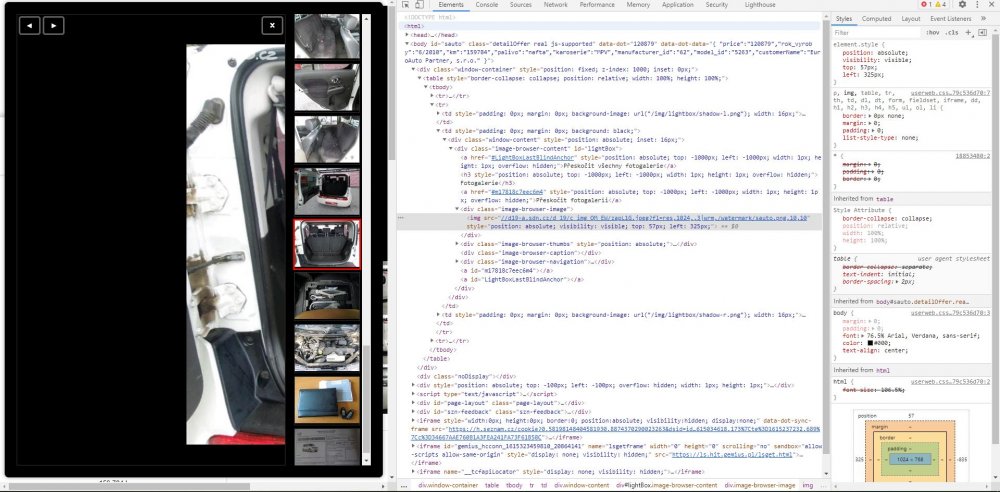This screenshot has height=492, width=1000.
Task: Select the Elements tab
Action: (451, 4)
